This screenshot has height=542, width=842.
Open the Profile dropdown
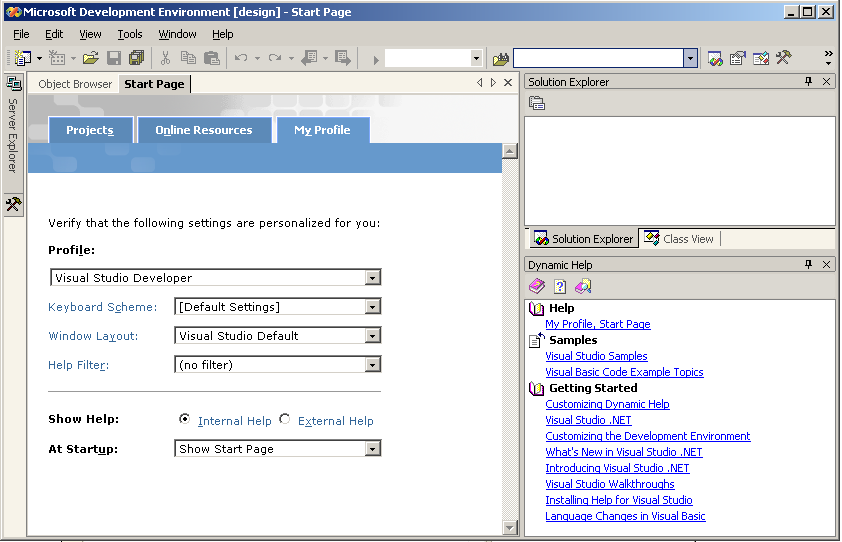372,278
